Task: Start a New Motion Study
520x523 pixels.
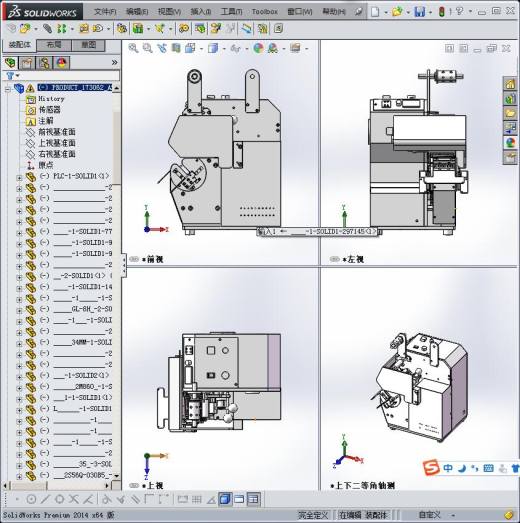Action: pyautogui.click(x=183, y=29)
